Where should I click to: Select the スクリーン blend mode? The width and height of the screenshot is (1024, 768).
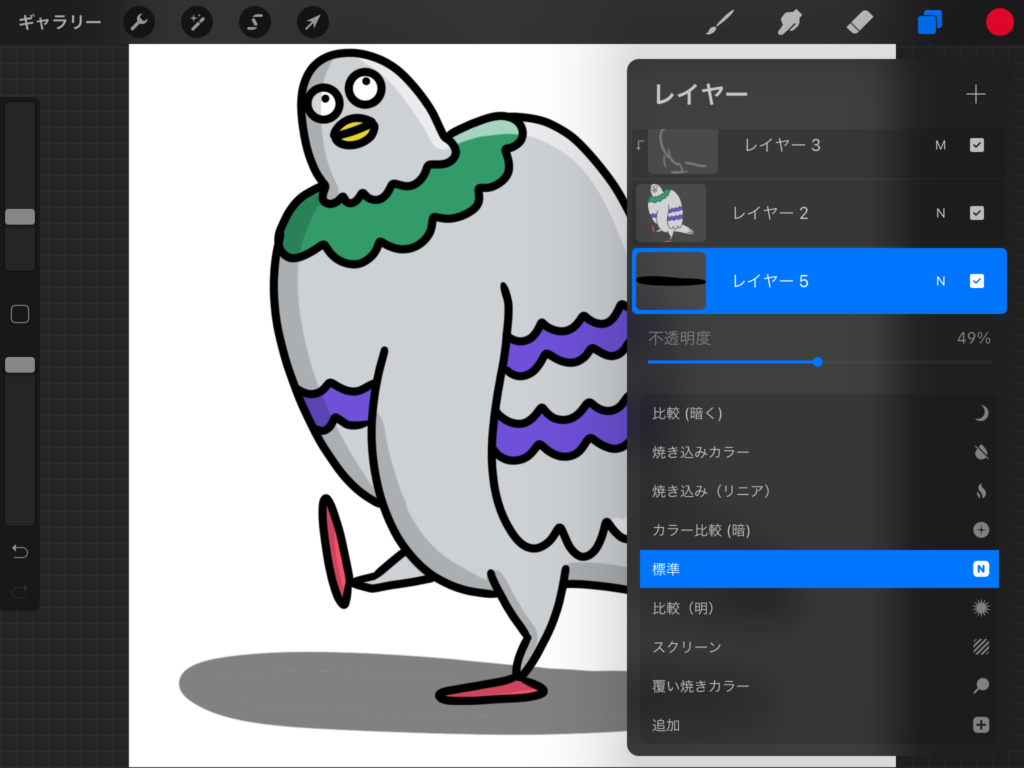[818, 646]
